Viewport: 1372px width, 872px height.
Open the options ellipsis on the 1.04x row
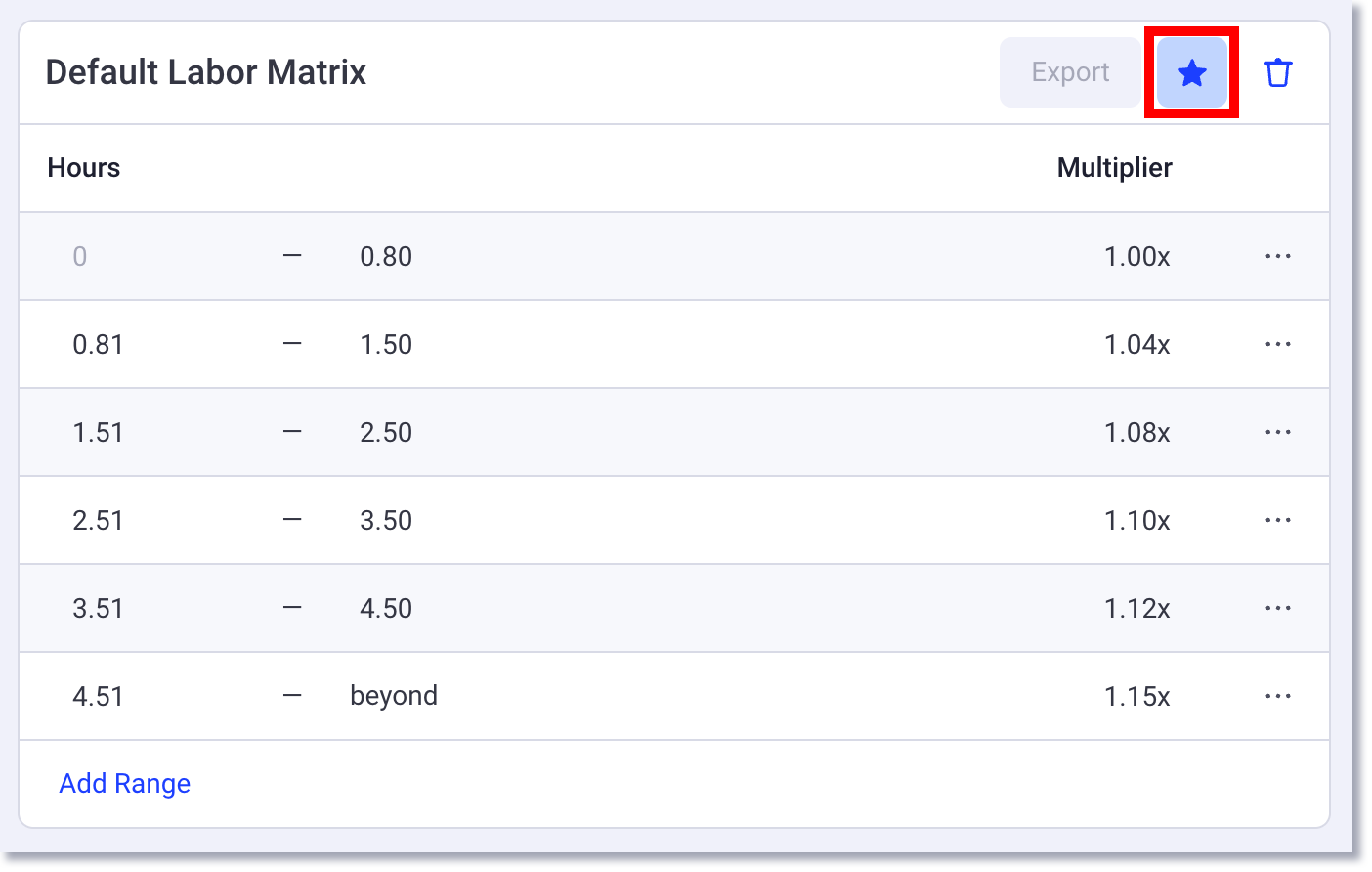point(1278,344)
